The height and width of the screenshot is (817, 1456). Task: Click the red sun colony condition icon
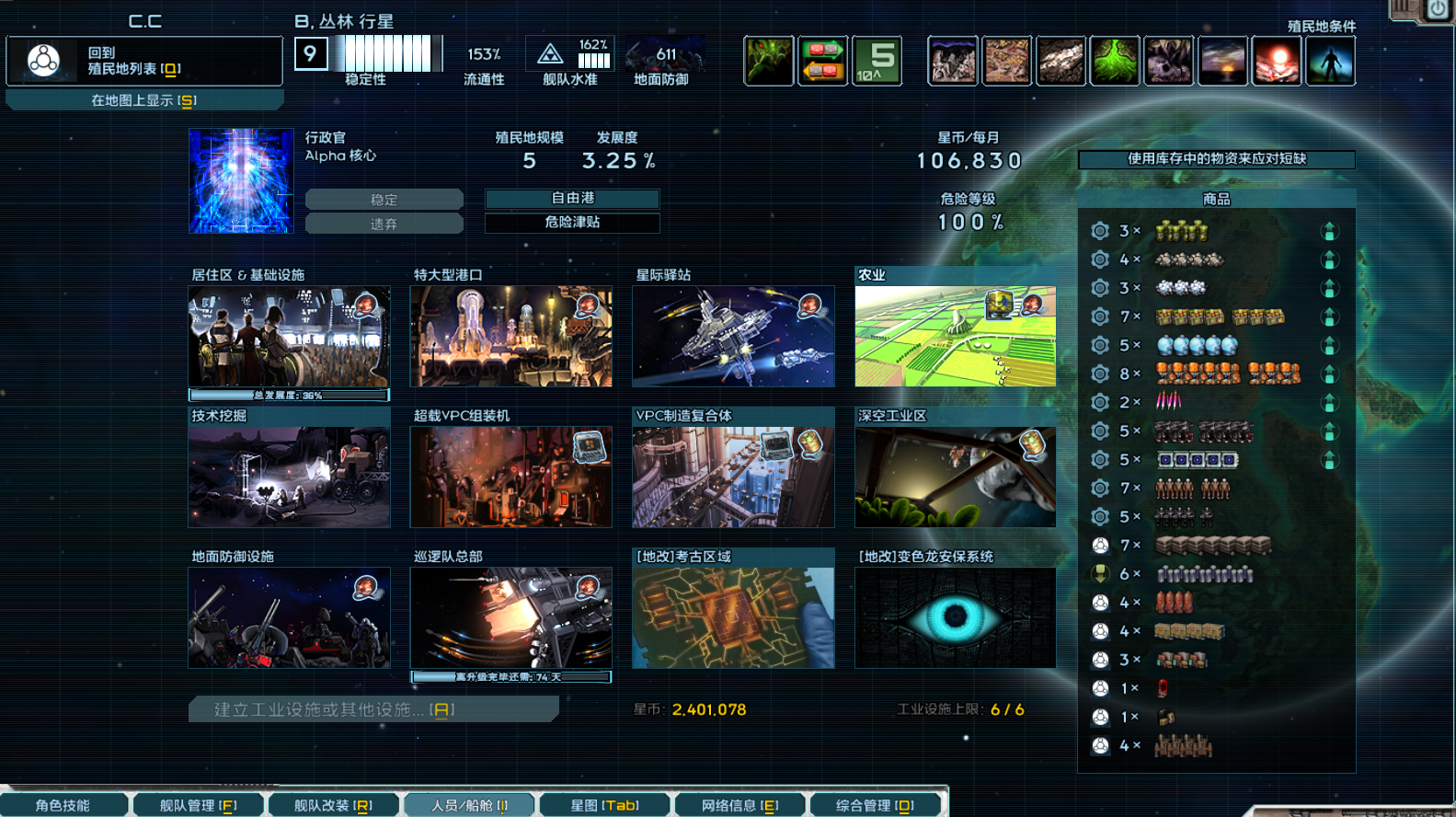(1277, 61)
